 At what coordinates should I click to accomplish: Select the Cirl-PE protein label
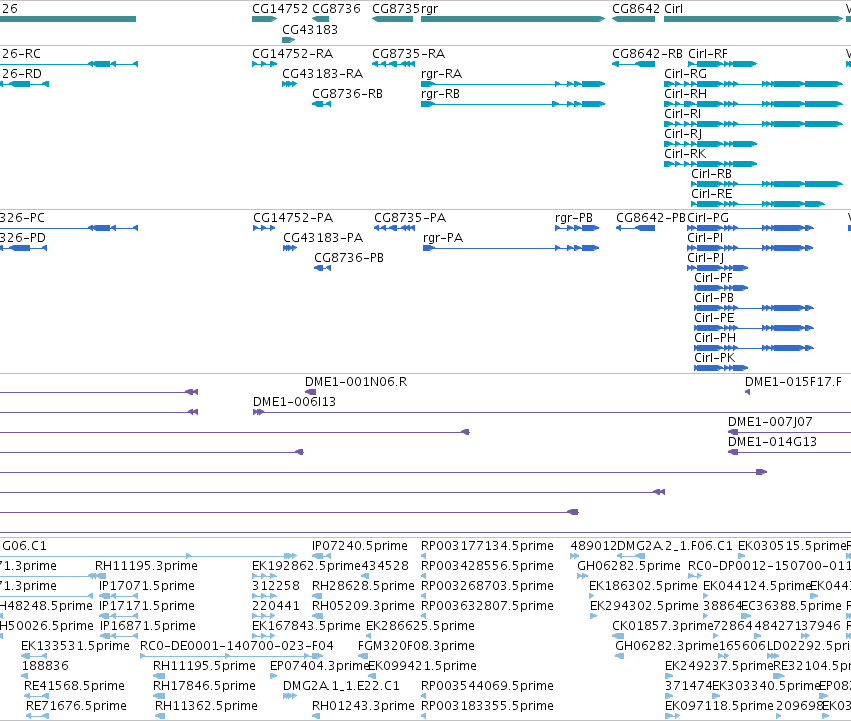[714, 319]
